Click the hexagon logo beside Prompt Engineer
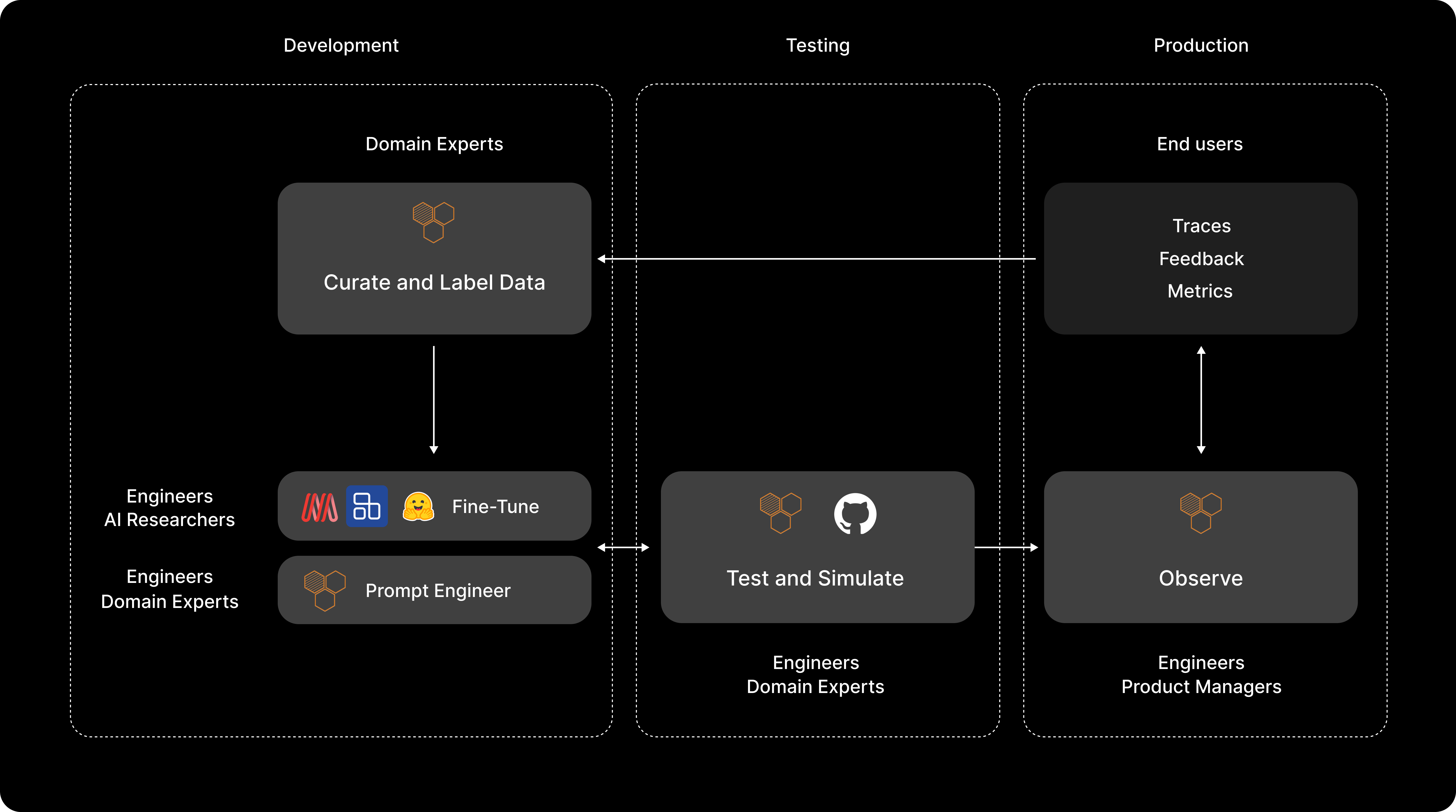 (325, 590)
